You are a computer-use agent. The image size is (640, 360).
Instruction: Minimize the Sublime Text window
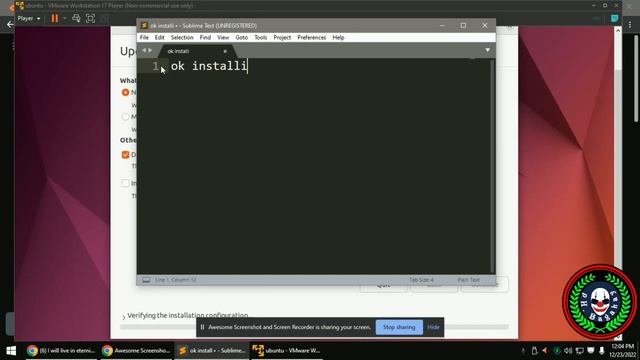442,25
